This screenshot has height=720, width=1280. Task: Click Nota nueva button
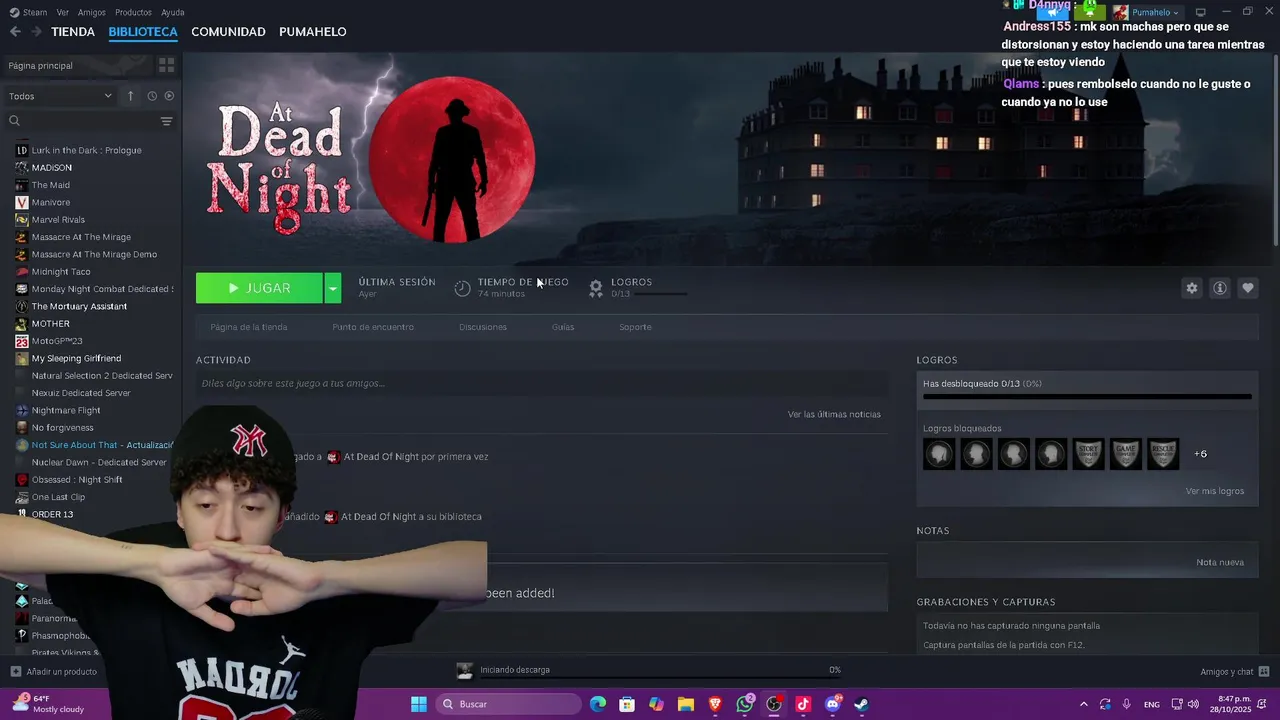click(1220, 562)
